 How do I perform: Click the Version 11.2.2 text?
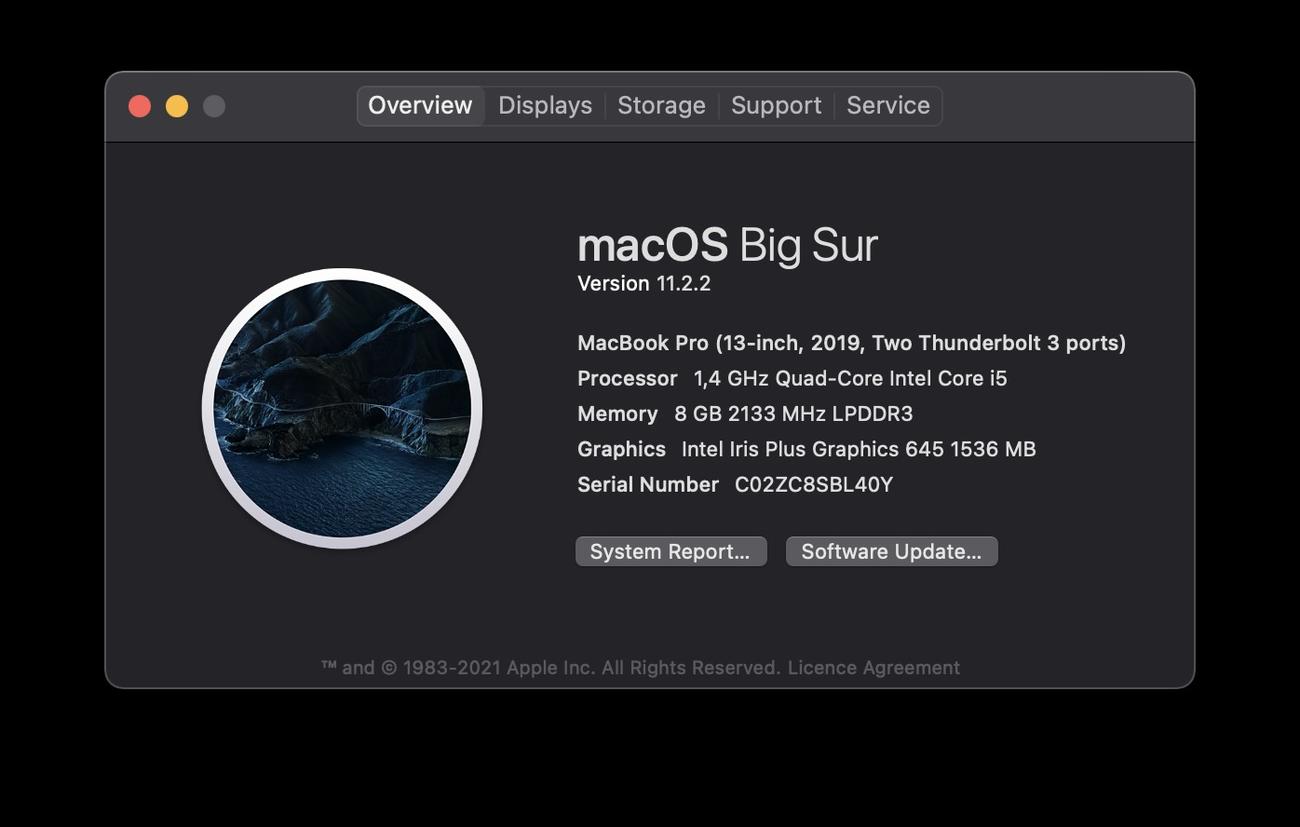click(644, 284)
